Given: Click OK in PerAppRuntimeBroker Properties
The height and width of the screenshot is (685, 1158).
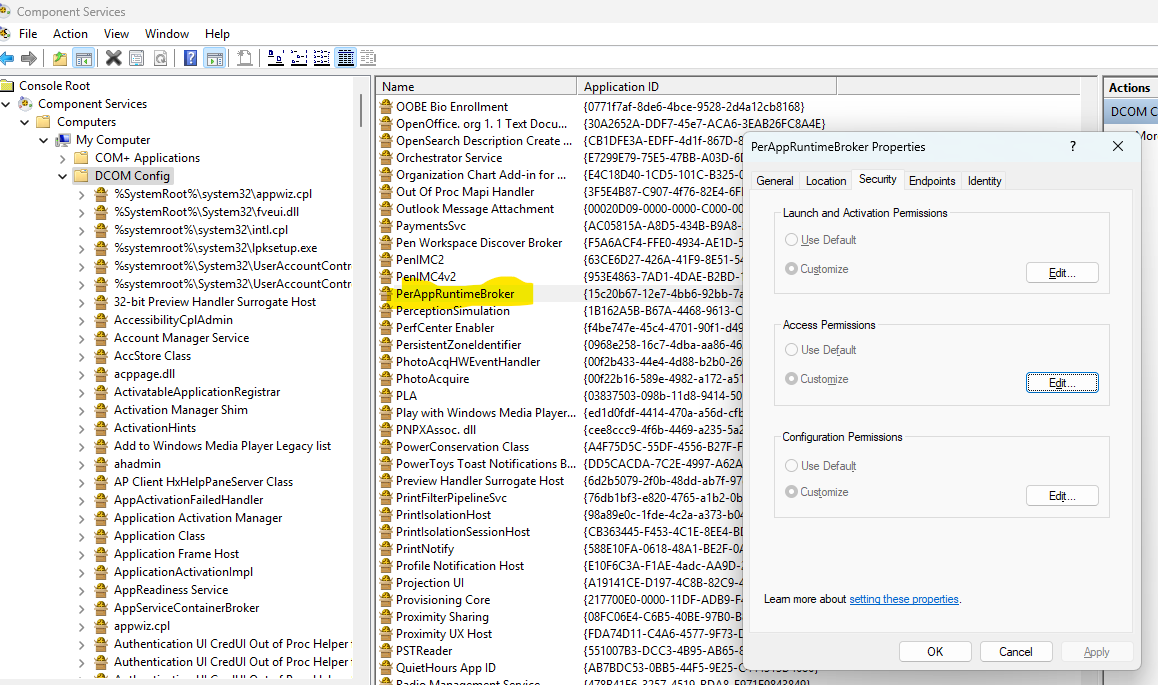Looking at the screenshot, I should (x=935, y=652).
